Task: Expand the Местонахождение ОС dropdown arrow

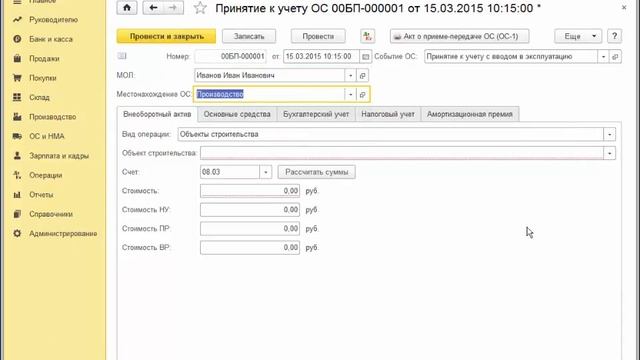Action: (x=350, y=94)
